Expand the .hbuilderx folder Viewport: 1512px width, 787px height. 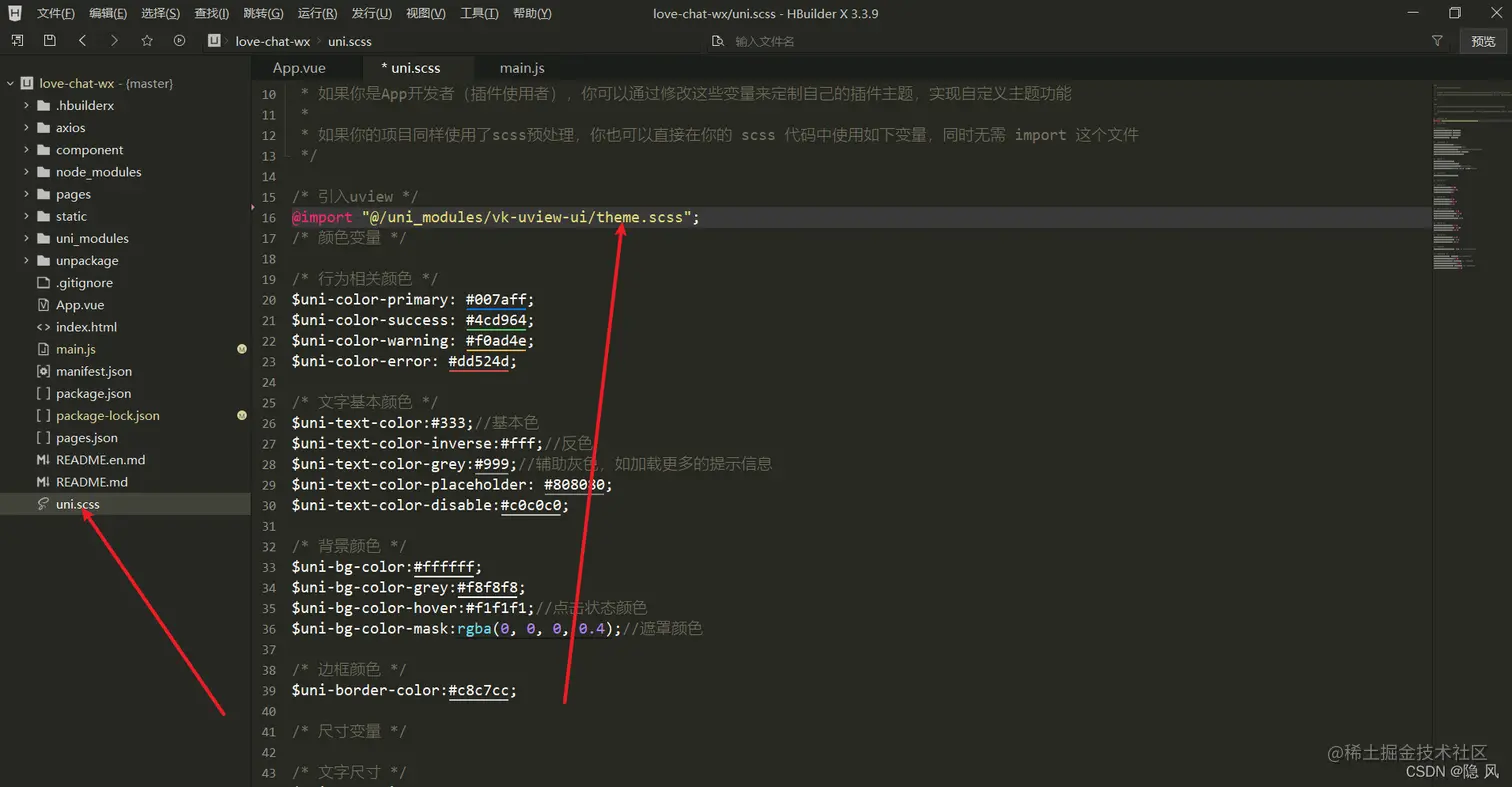26,105
